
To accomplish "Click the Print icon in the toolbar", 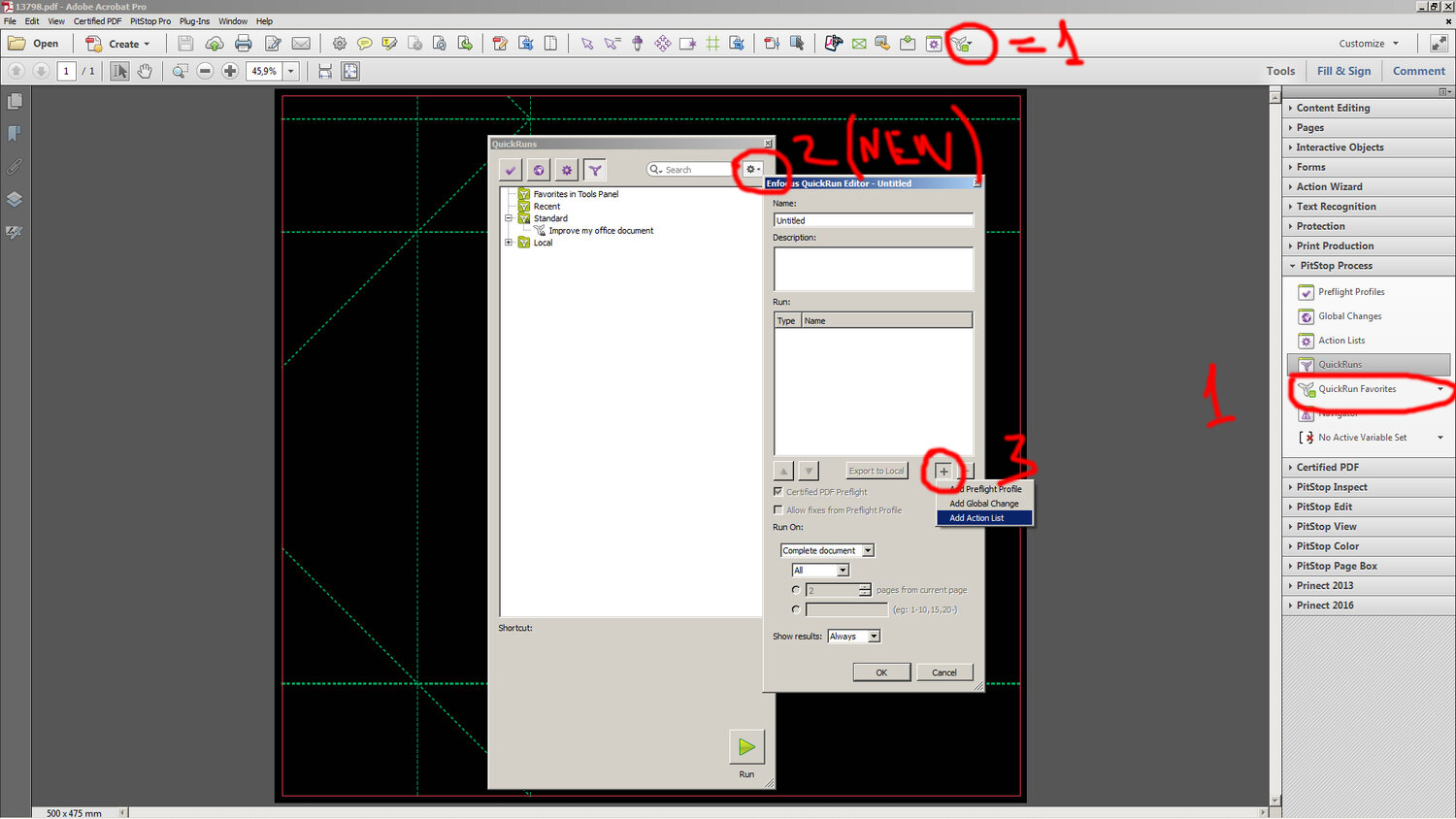I will (x=244, y=44).
